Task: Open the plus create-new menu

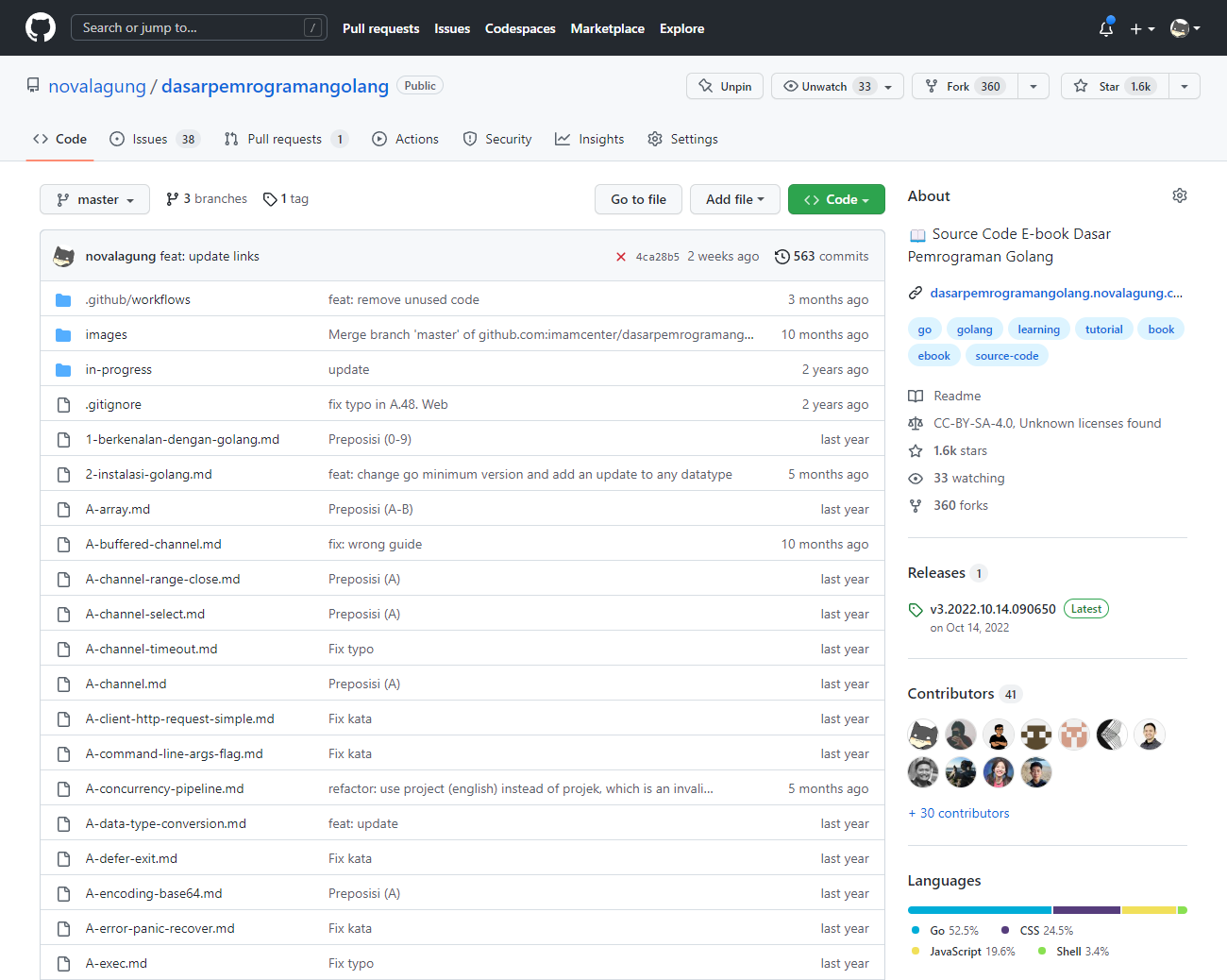Action: click(1142, 28)
